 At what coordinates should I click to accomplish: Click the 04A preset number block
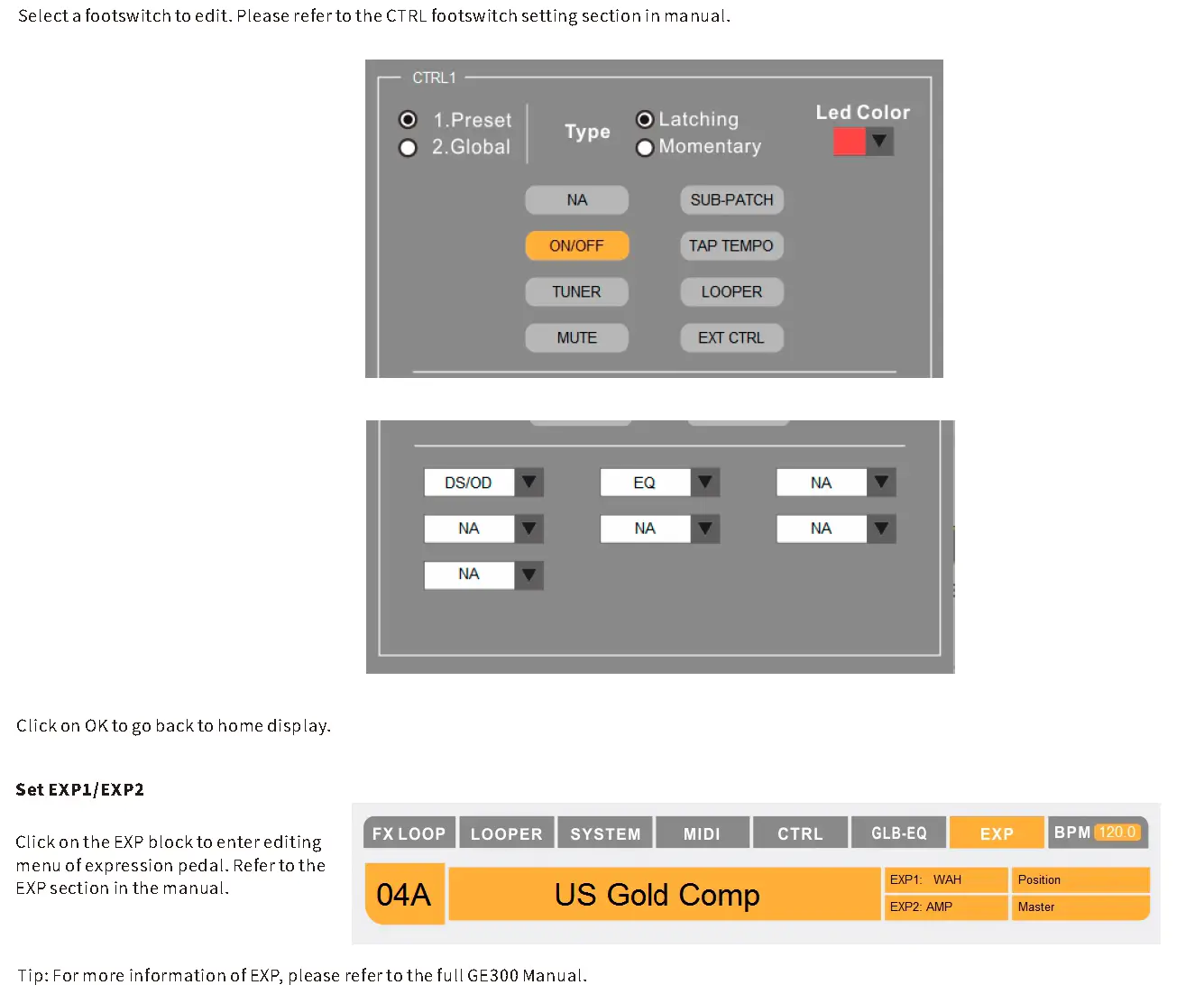click(404, 894)
